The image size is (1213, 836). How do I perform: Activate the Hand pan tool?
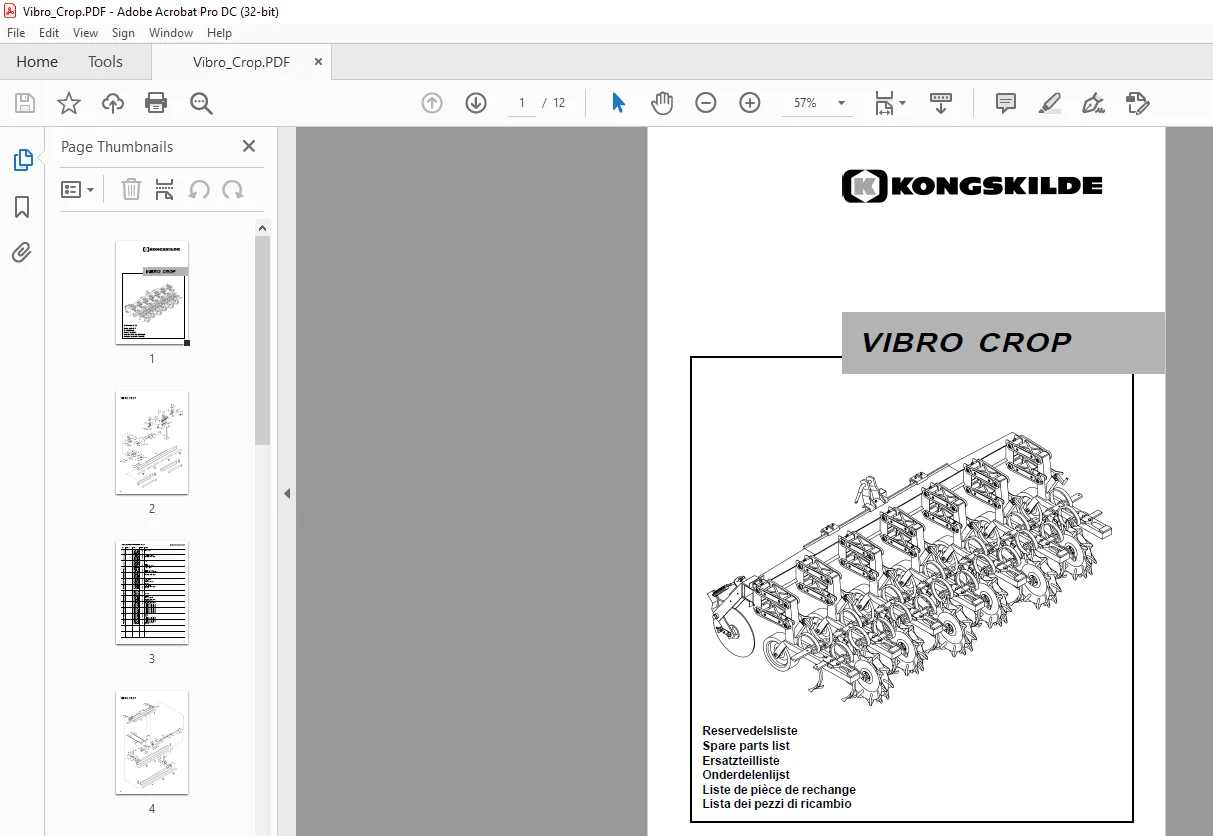pos(662,103)
